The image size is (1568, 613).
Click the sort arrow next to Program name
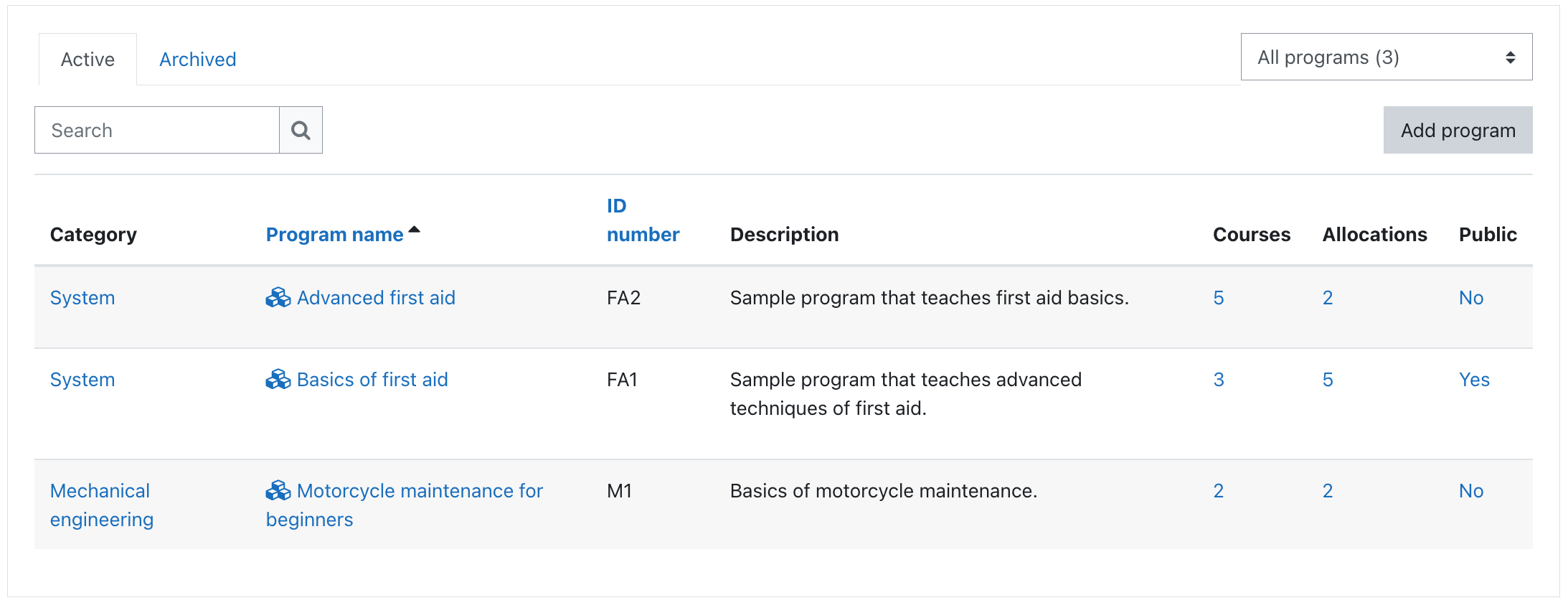pos(414,230)
